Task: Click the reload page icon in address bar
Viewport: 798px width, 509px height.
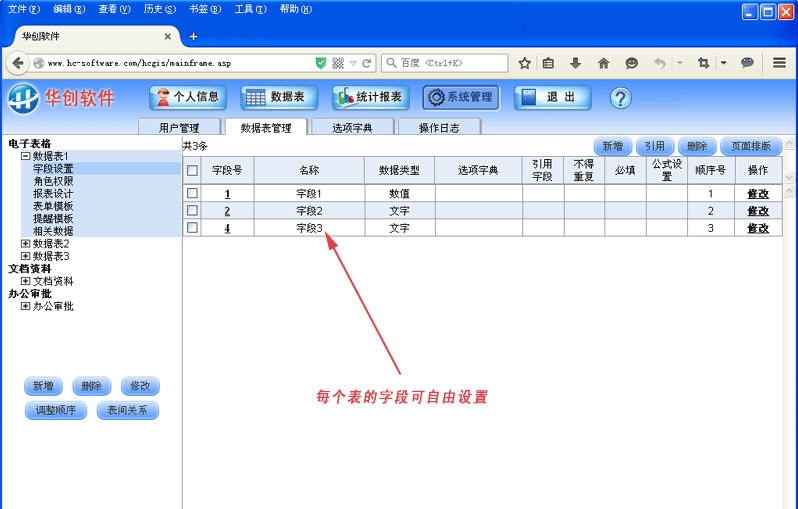Action: pyautogui.click(x=366, y=63)
